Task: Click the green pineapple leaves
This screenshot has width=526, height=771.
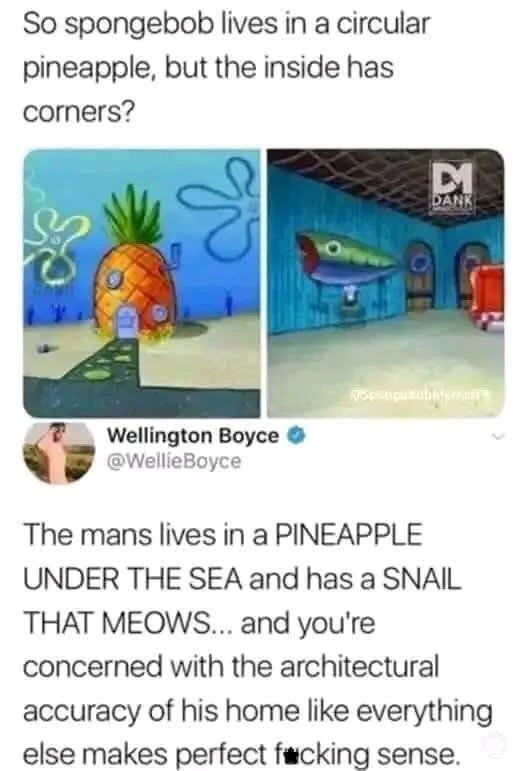Action: point(132,215)
